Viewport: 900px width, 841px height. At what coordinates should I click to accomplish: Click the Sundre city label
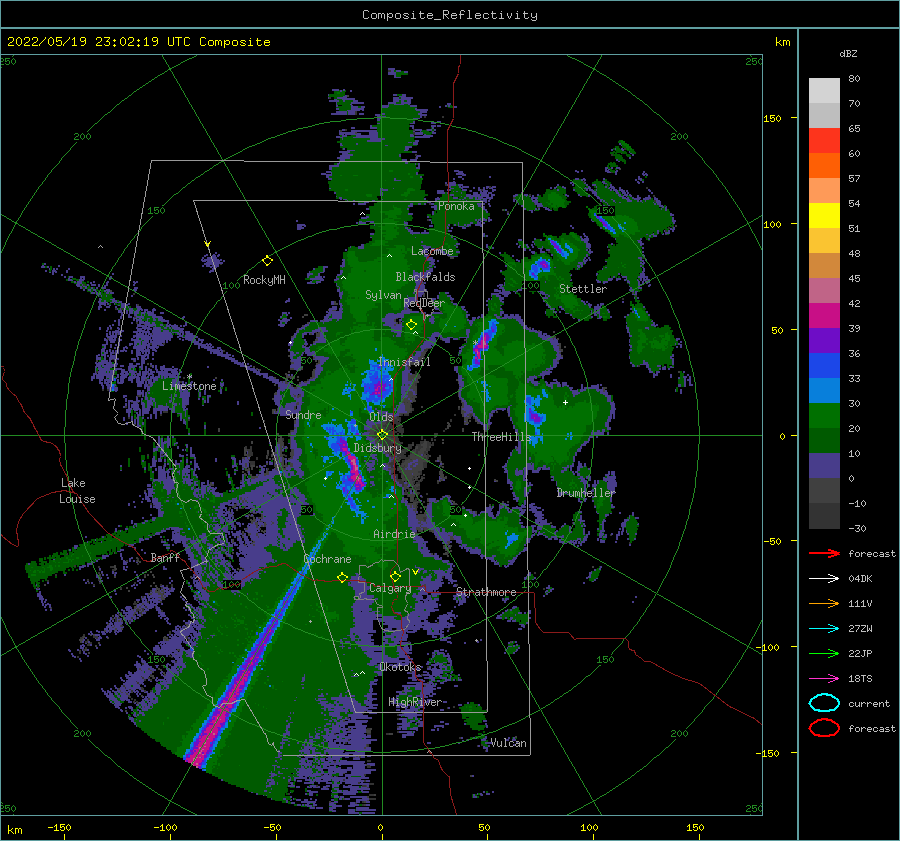pyautogui.click(x=303, y=414)
